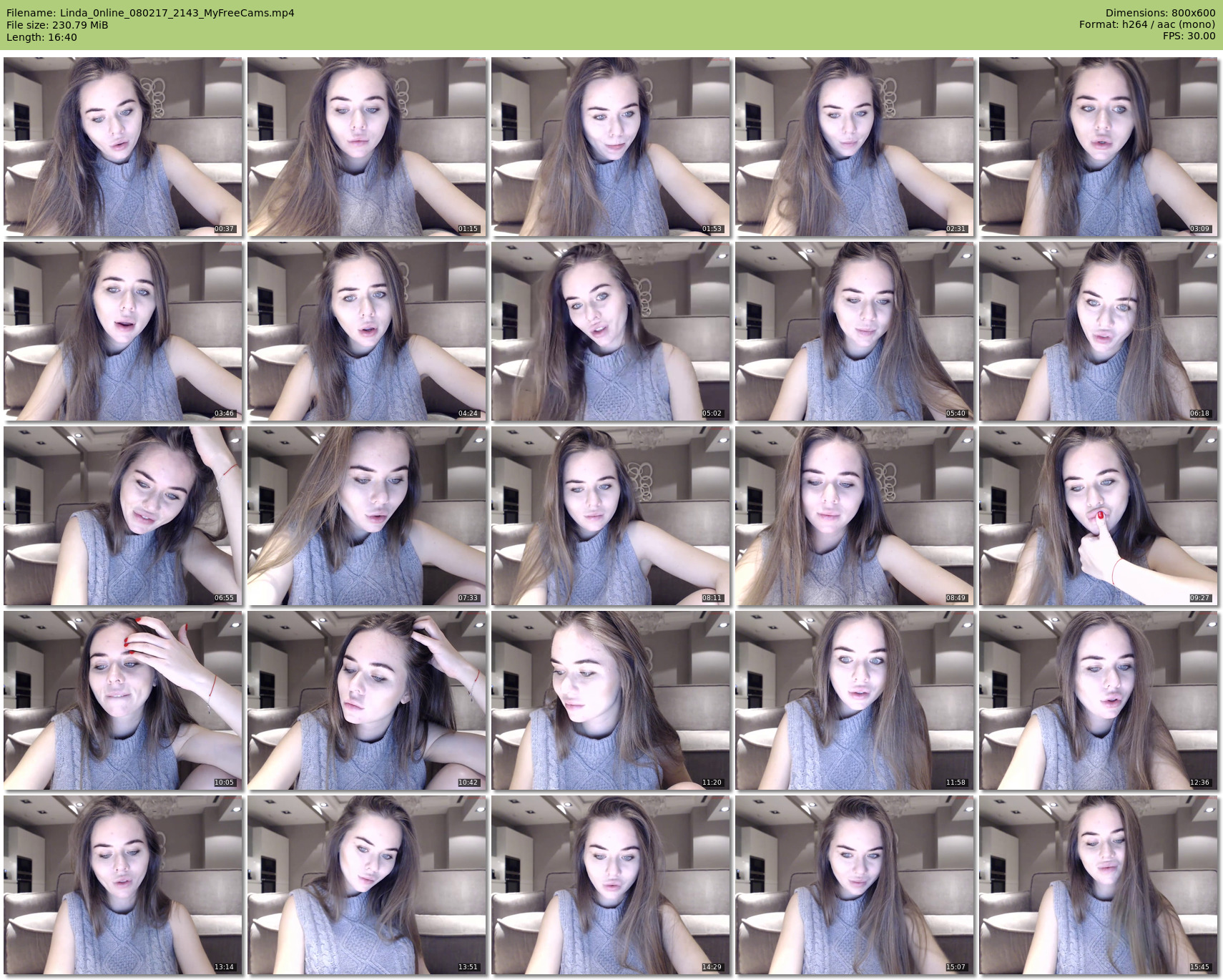Open the 06:55 frame thumbnail
The width and height of the screenshot is (1223, 980).
[x=123, y=516]
